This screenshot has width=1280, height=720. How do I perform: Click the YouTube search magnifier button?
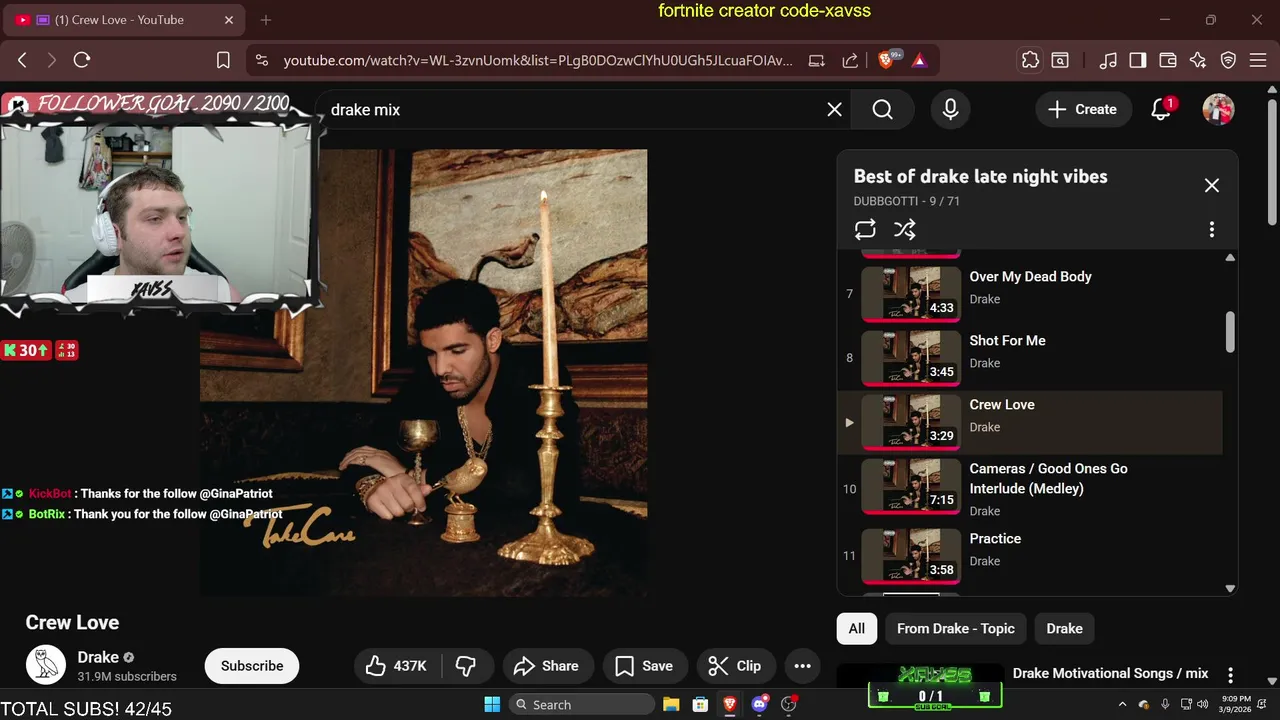point(882,110)
